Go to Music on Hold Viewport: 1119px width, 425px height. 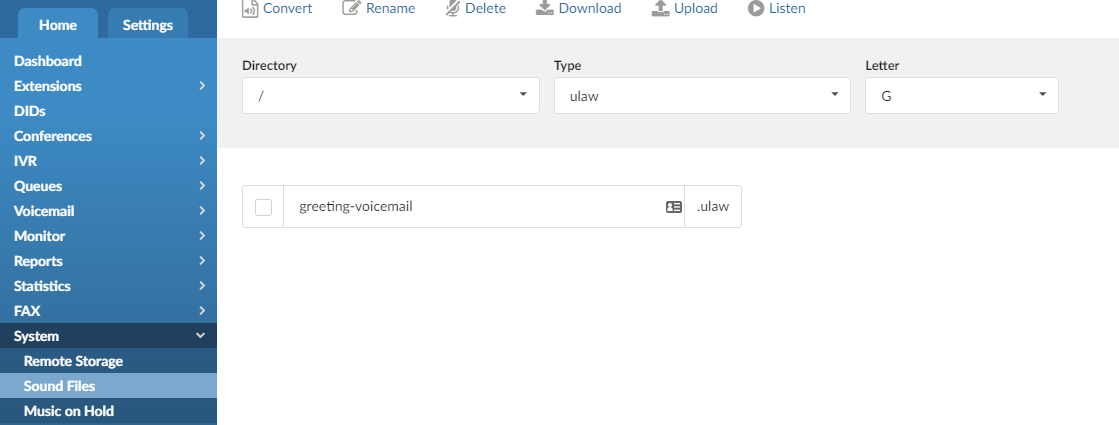(x=69, y=411)
